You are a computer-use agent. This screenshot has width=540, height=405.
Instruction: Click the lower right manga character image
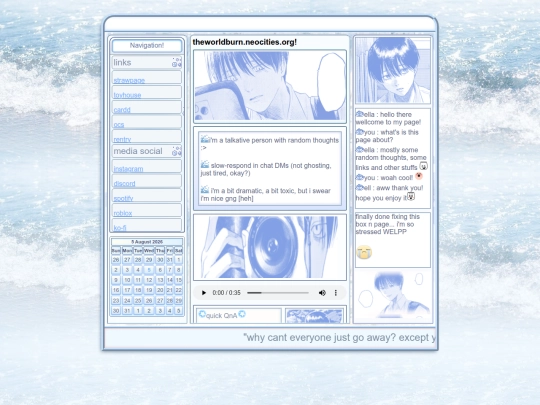tap(393, 295)
